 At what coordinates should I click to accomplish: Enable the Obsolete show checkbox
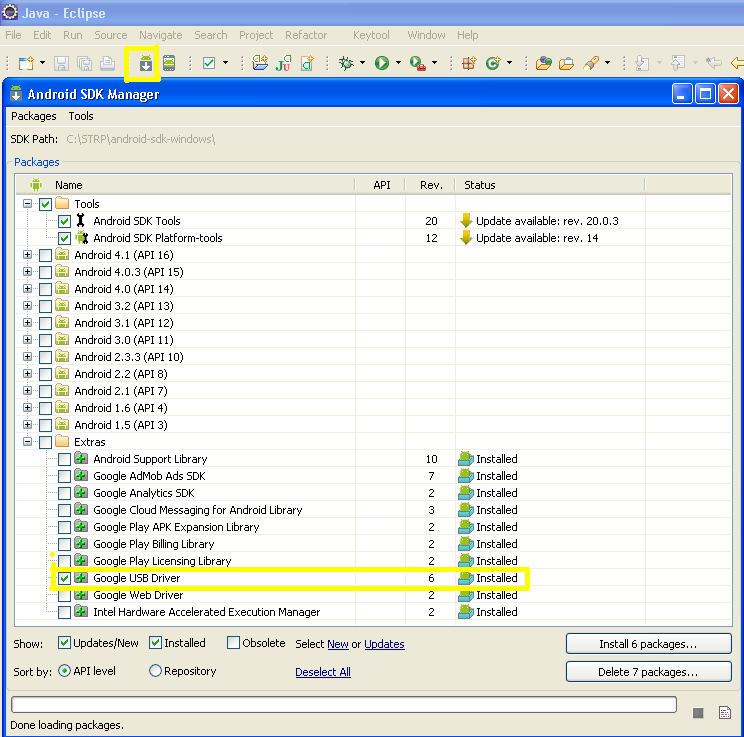pos(233,643)
